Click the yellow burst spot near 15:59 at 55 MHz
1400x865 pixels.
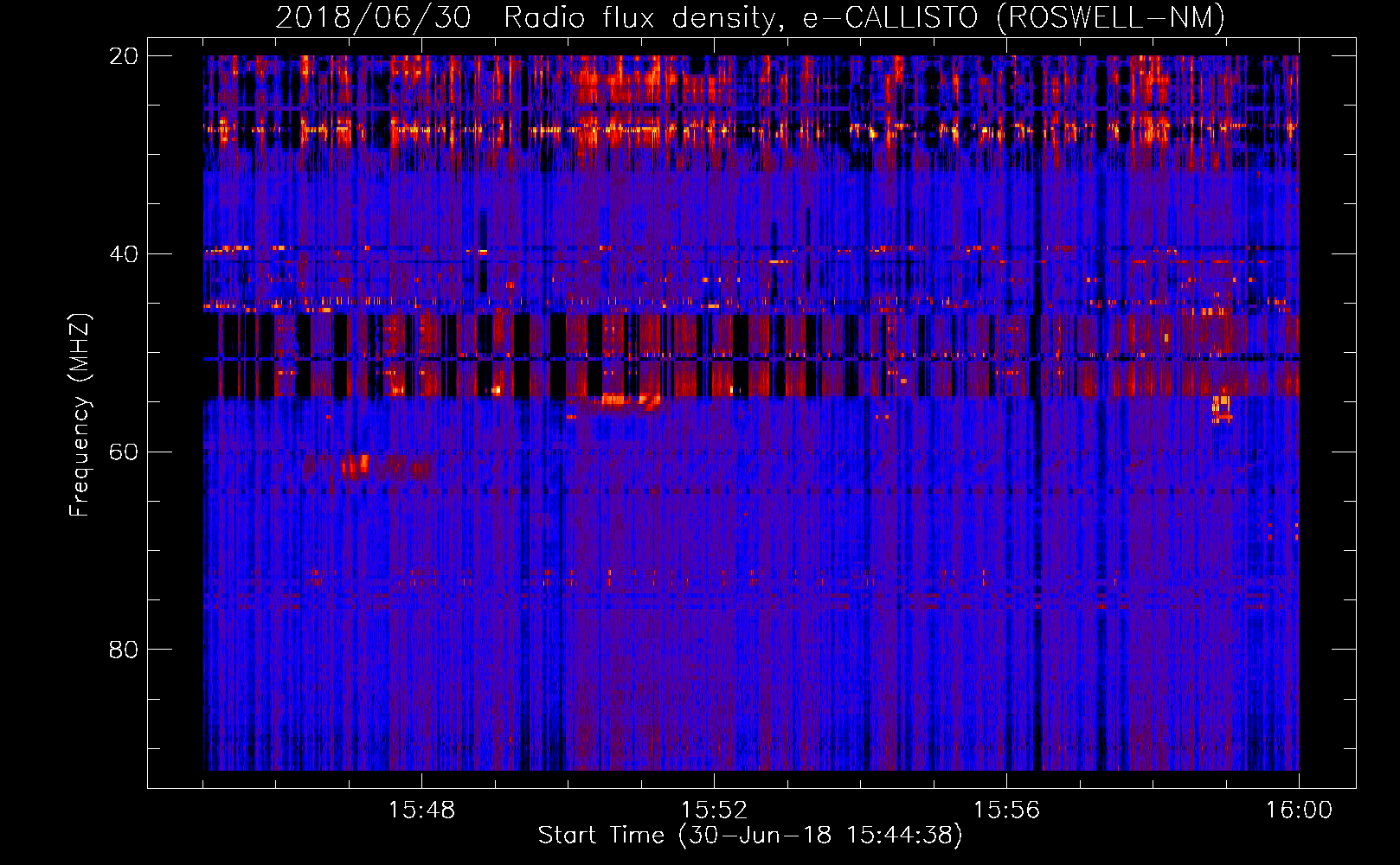(x=1222, y=408)
